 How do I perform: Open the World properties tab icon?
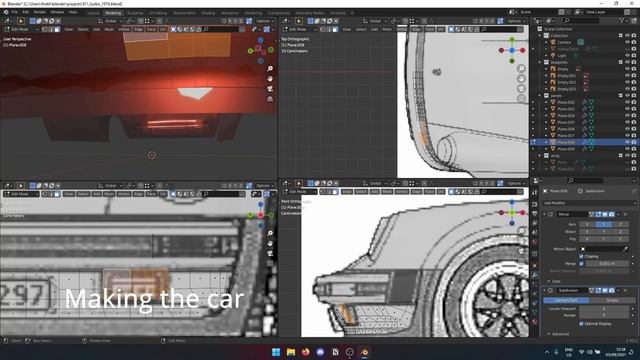[x=534, y=242]
